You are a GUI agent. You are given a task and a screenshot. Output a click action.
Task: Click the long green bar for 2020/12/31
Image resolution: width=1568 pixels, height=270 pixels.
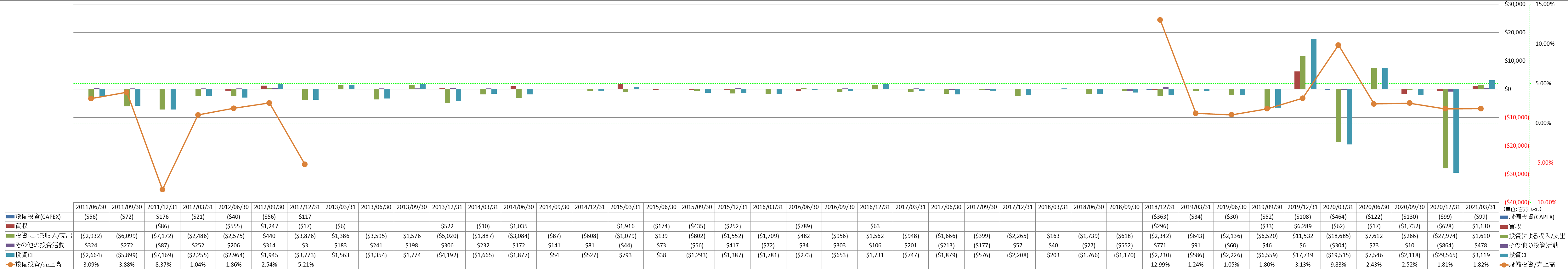(1445, 129)
